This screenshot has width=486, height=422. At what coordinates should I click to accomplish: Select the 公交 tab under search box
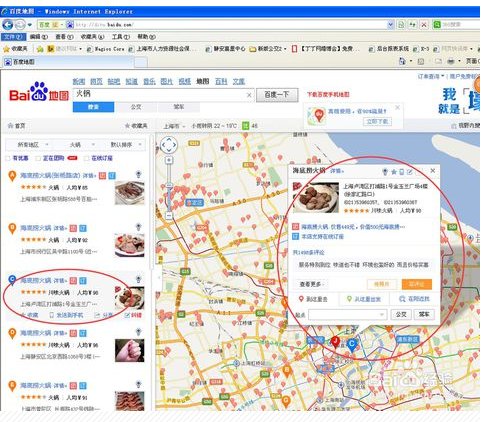[x=136, y=107]
